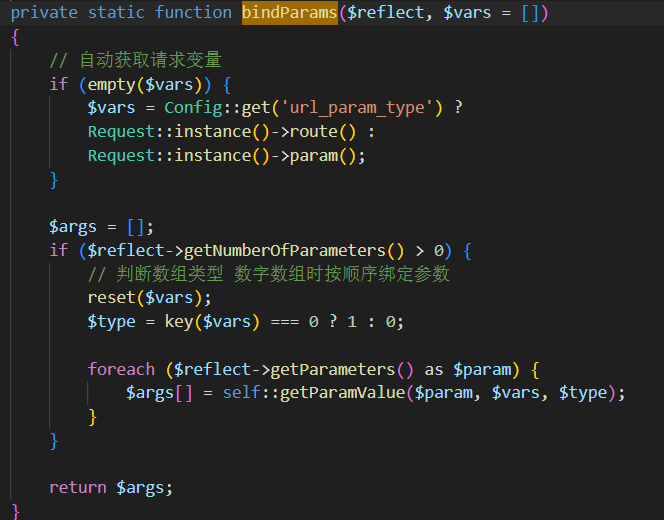Click the 'function' keyword
The image size is (664, 520).
(x=194, y=13)
